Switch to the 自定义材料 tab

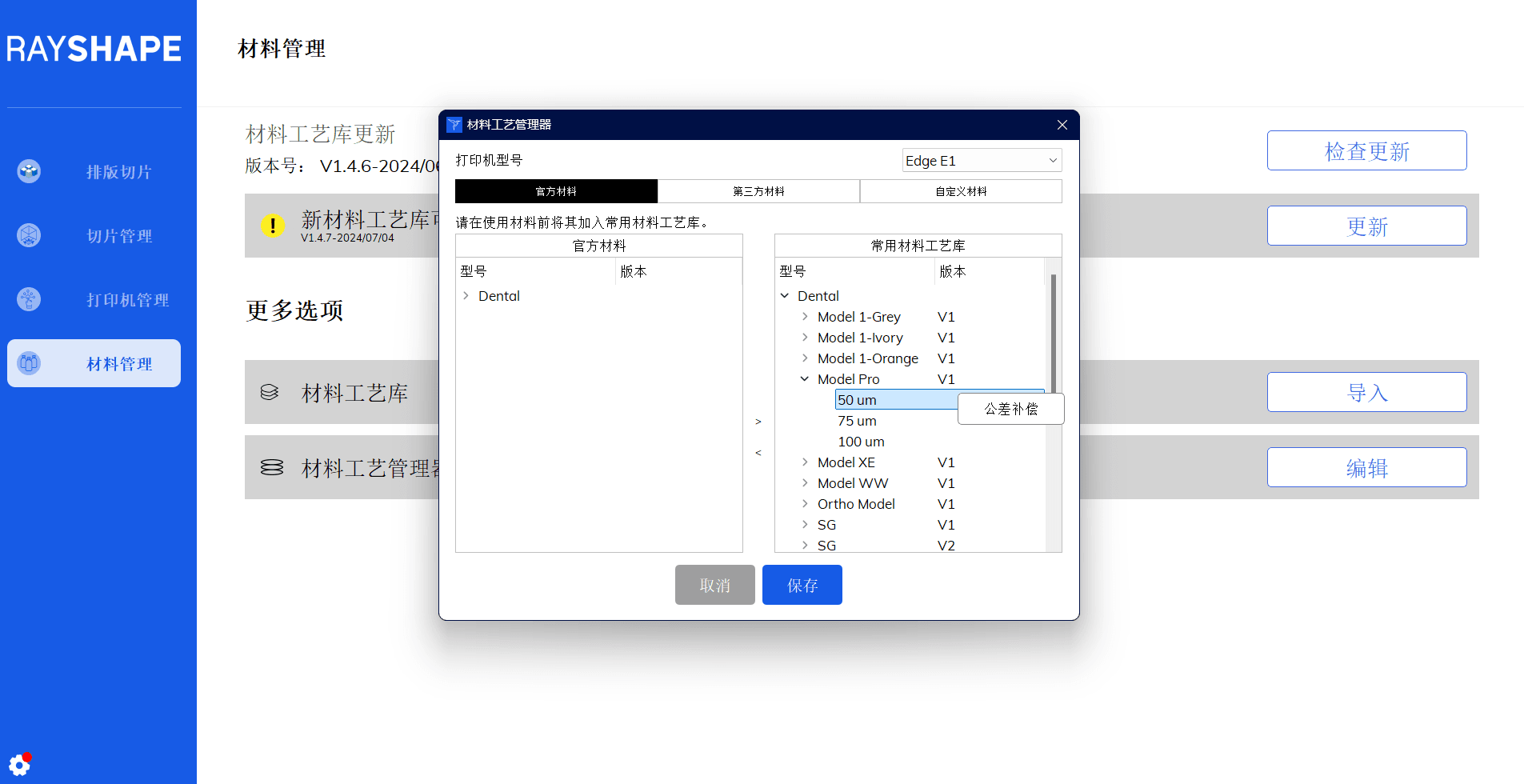click(961, 191)
